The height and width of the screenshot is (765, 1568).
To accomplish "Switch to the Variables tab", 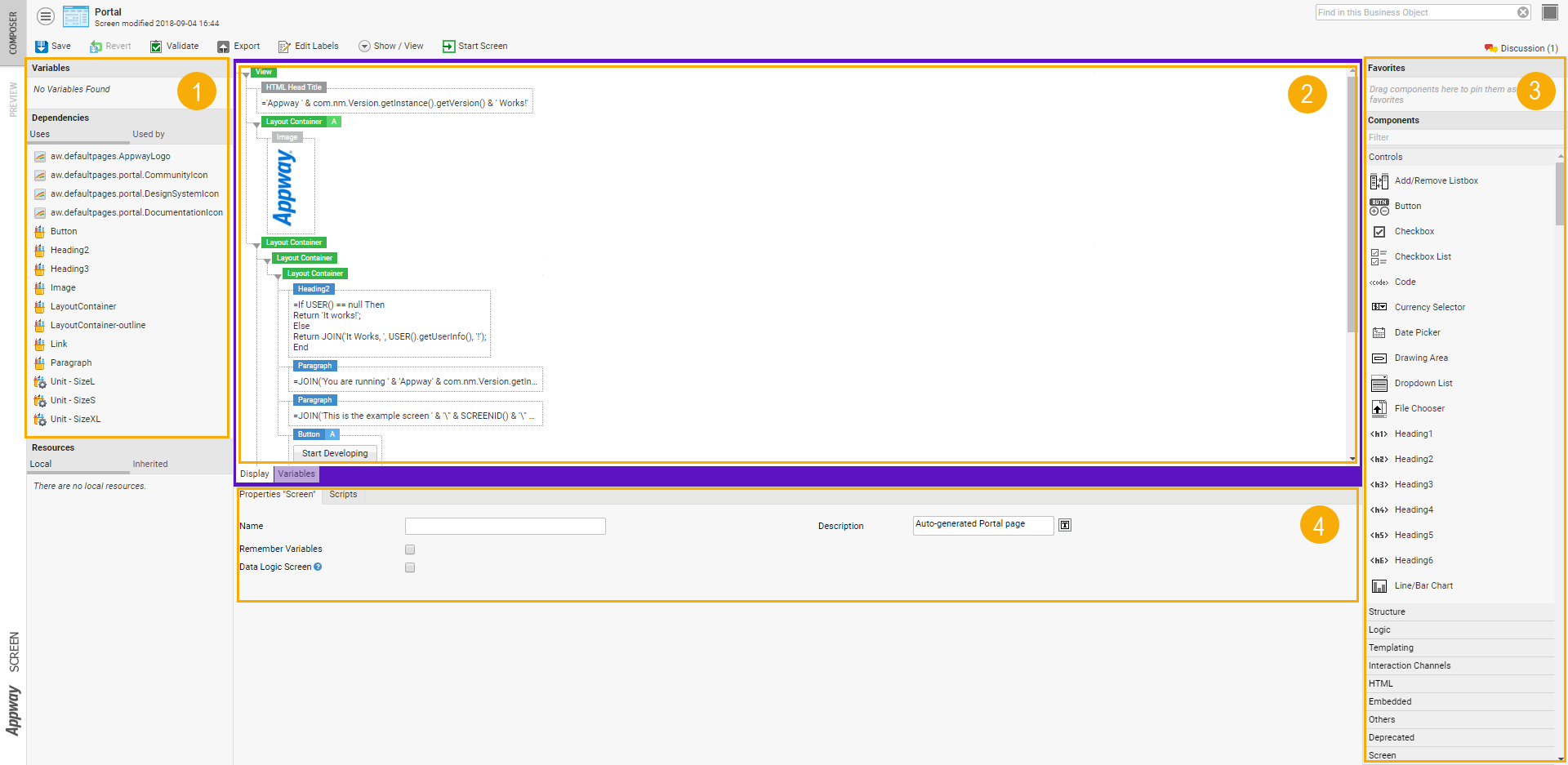I will [x=296, y=474].
